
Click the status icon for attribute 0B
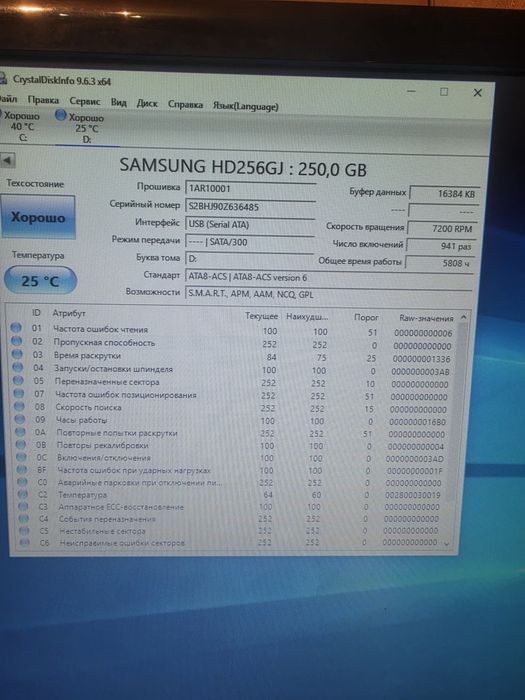tap(21, 445)
